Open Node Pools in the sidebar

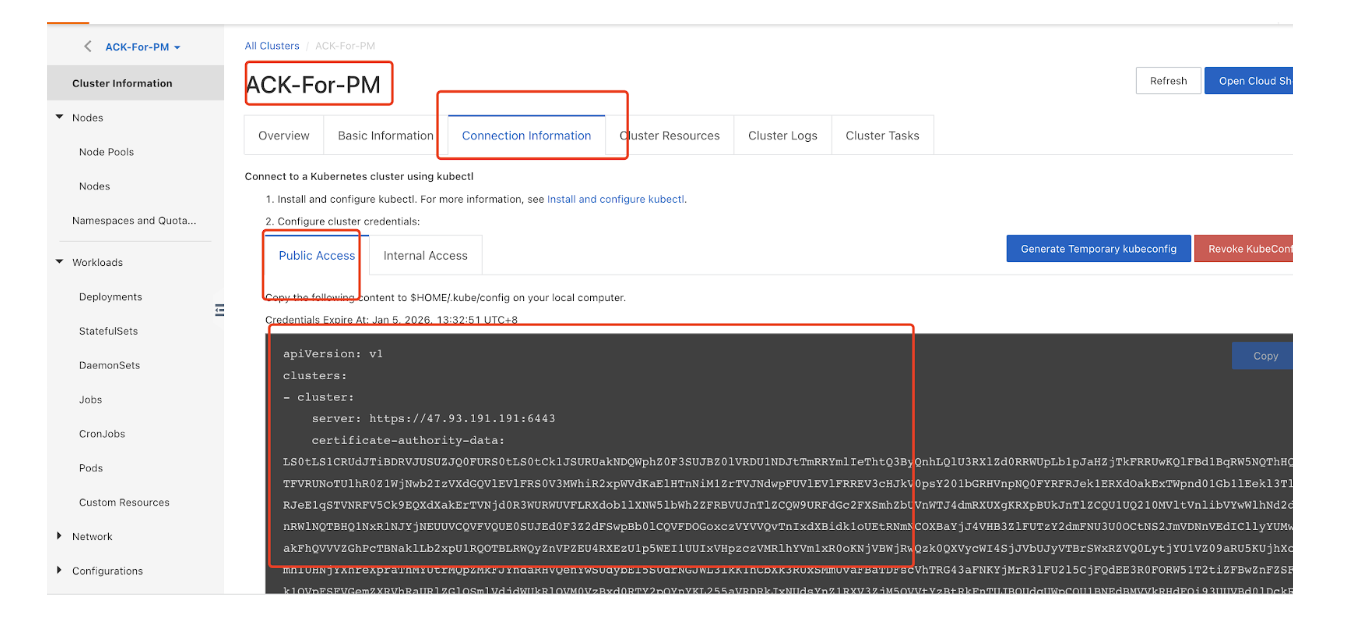click(x=106, y=152)
